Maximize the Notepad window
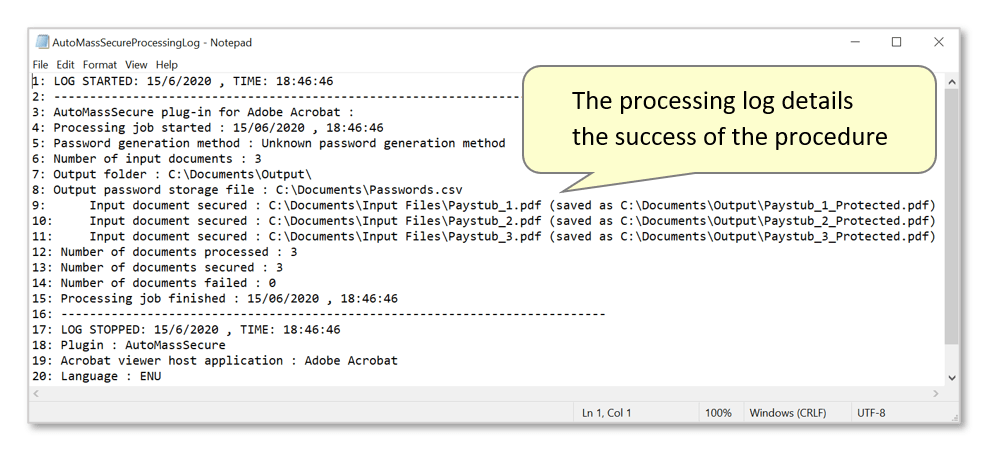This screenshot has height=456, width=991. click(x=896, y=42)
